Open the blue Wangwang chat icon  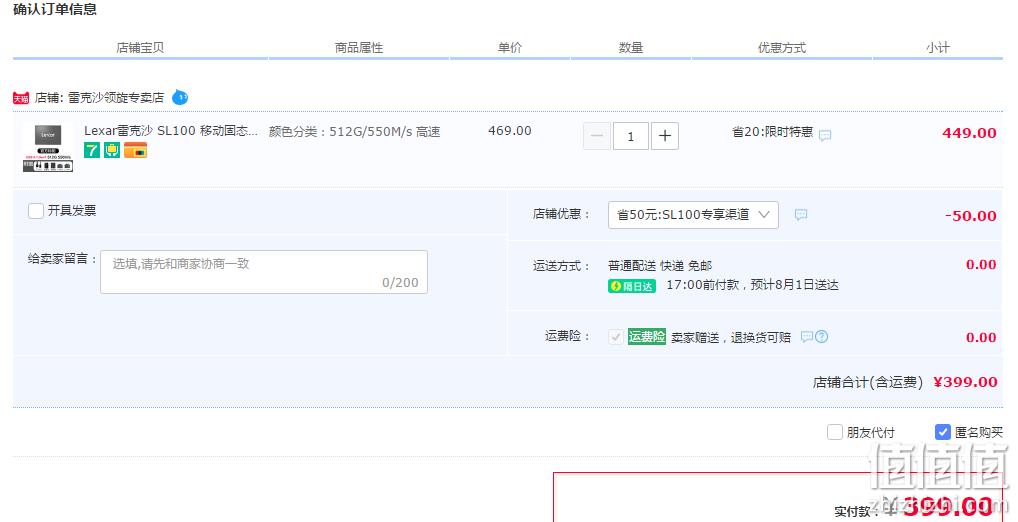180,97
